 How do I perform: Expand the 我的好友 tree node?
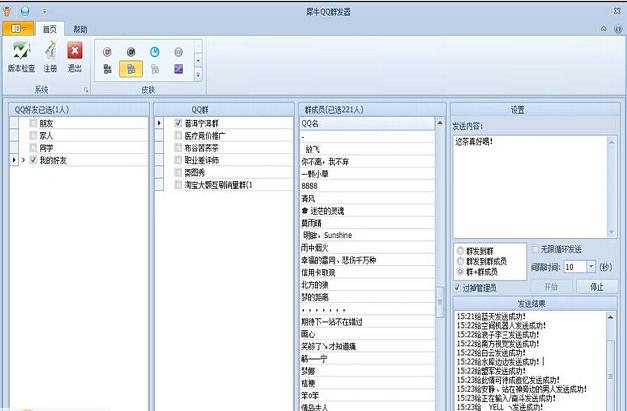coord(22,159)
